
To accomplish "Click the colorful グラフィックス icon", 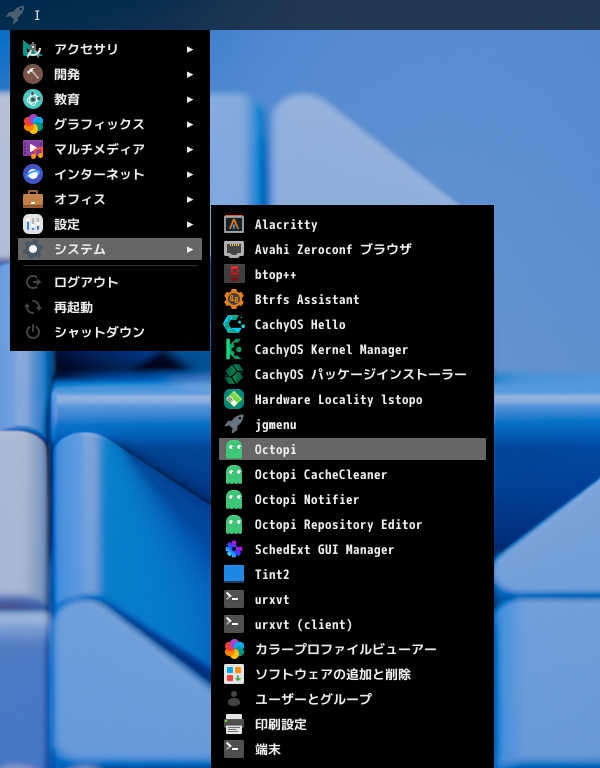I will point(33,124).
